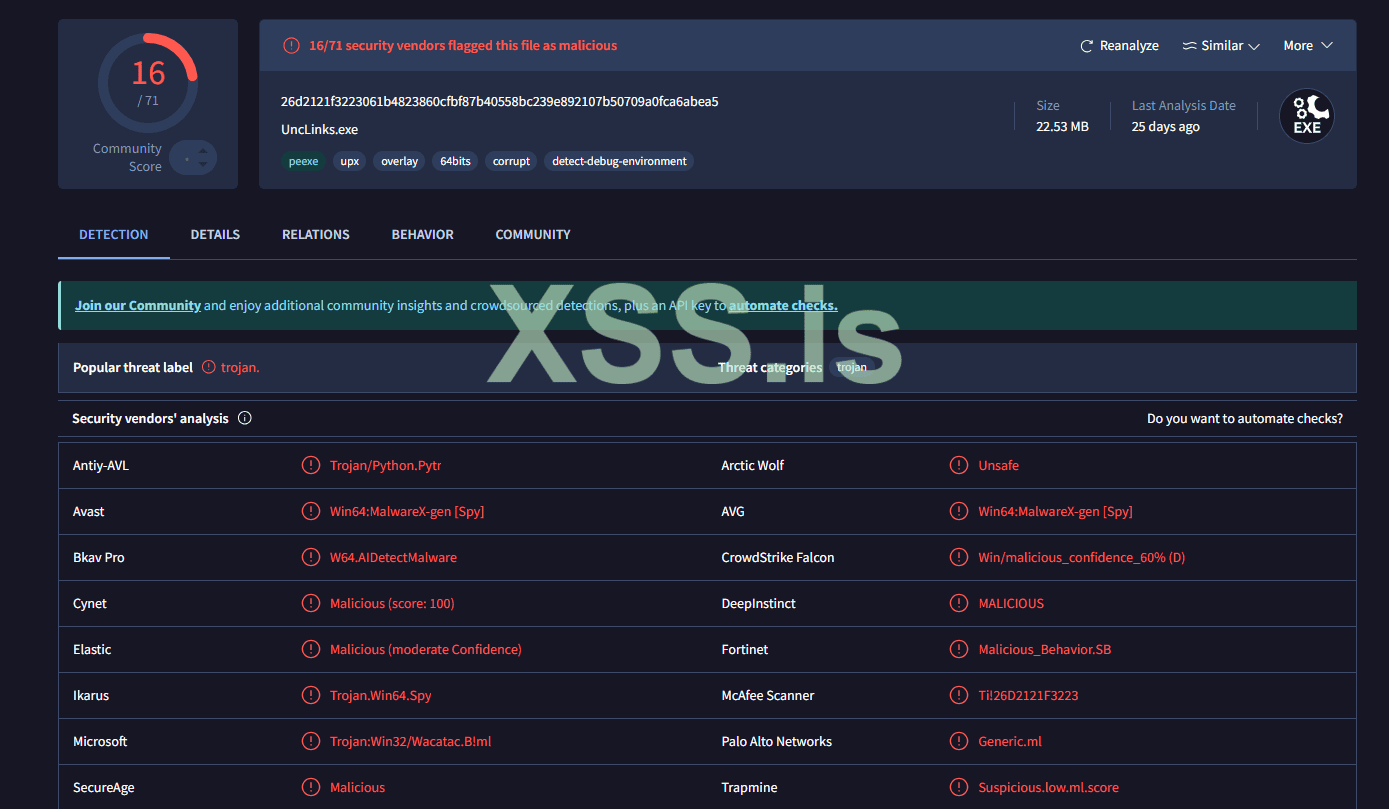Click the alert icon next to trojan threat label
Screen dimensions: 1389x809
(209, 367)
